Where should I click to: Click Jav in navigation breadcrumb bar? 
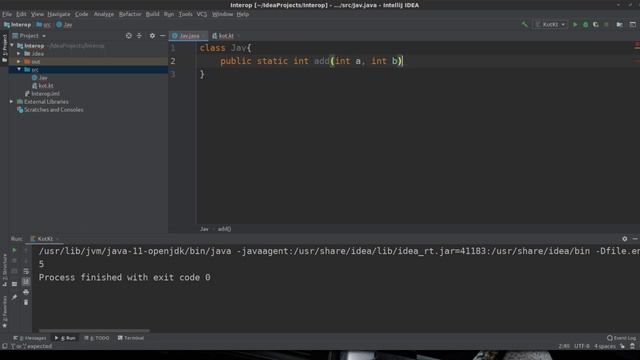[x=64, y=25]
